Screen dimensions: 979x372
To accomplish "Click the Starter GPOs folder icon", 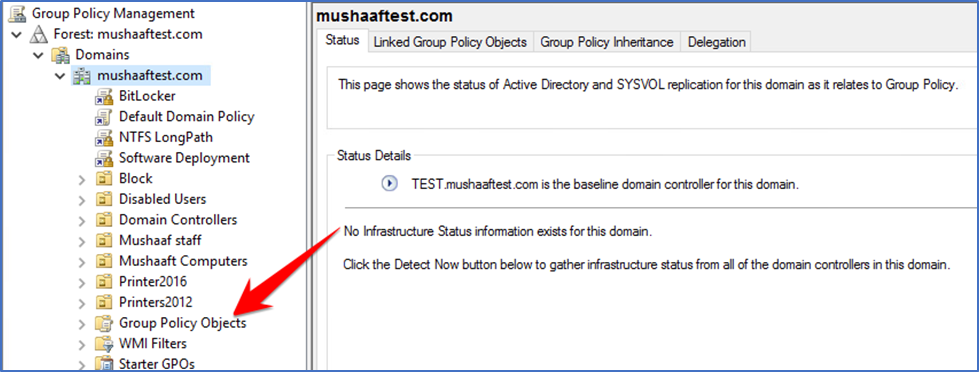I will pyautogui.click(x=103, y=363).
